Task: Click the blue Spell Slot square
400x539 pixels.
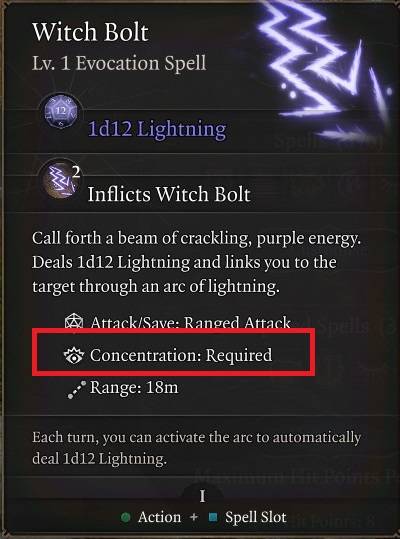Action: tap(213, 517)
